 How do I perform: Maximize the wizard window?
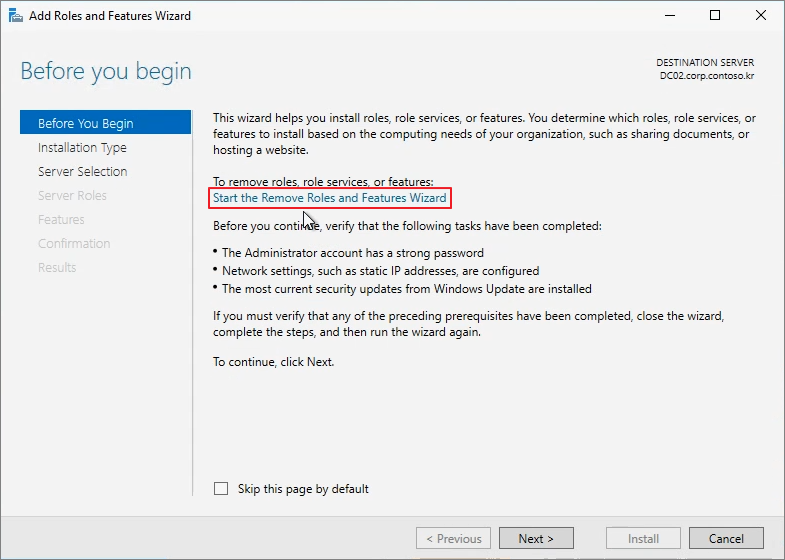[x=715, y=16]
